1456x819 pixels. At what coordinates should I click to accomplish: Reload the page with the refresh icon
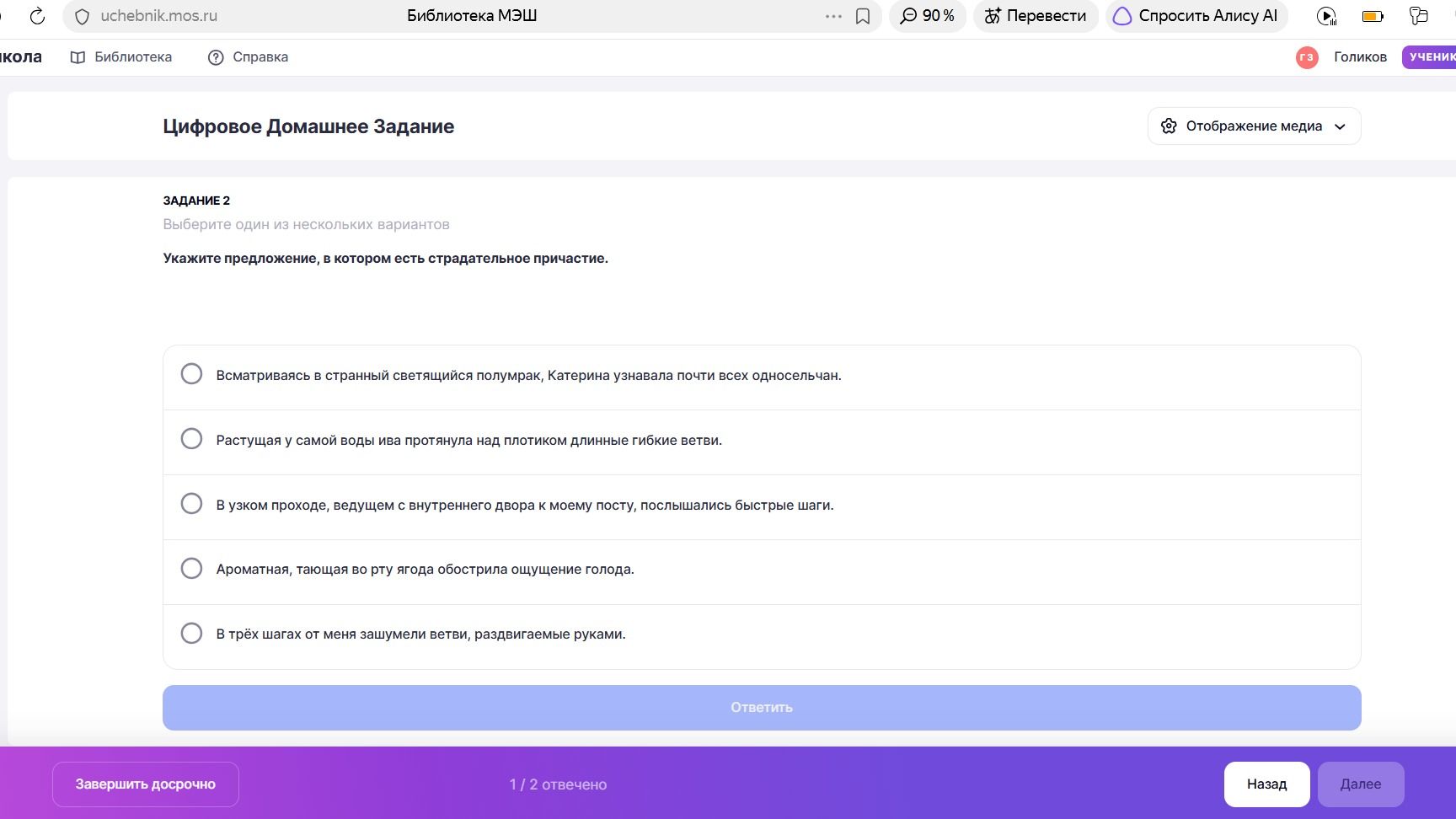pyautogui.click(x=37, y=16)
